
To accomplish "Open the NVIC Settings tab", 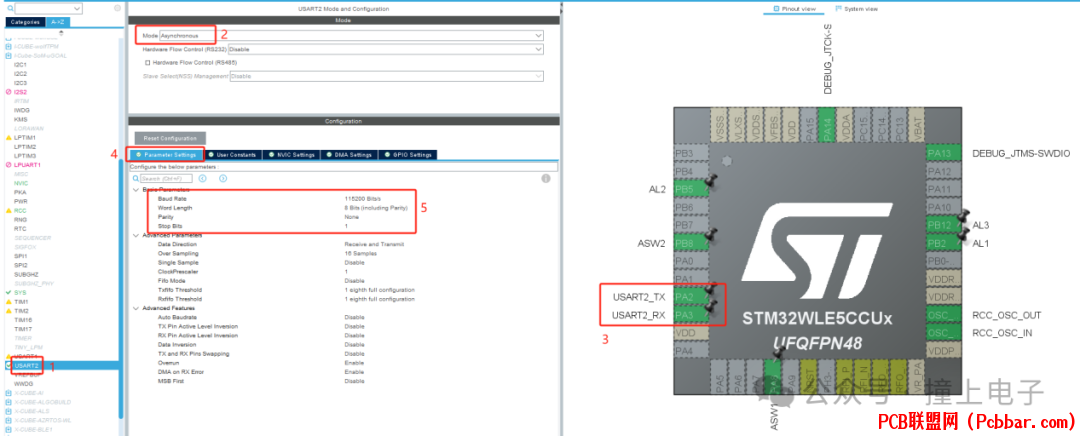I will [294, 155].
